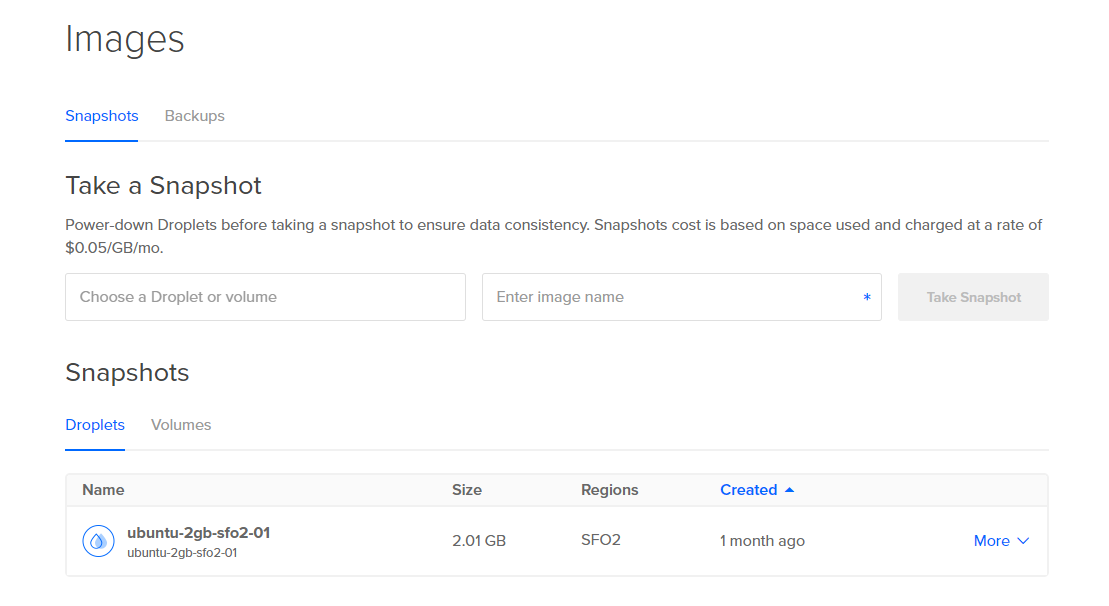
Task: Click the SFO2 region value
Action: click(600, 540)
